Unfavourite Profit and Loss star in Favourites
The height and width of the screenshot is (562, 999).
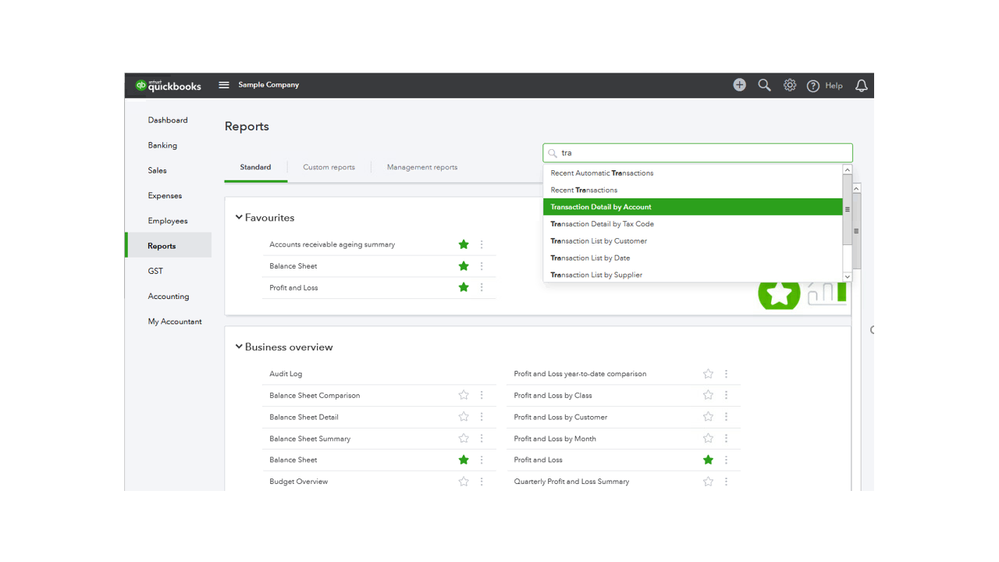(463, 287)
